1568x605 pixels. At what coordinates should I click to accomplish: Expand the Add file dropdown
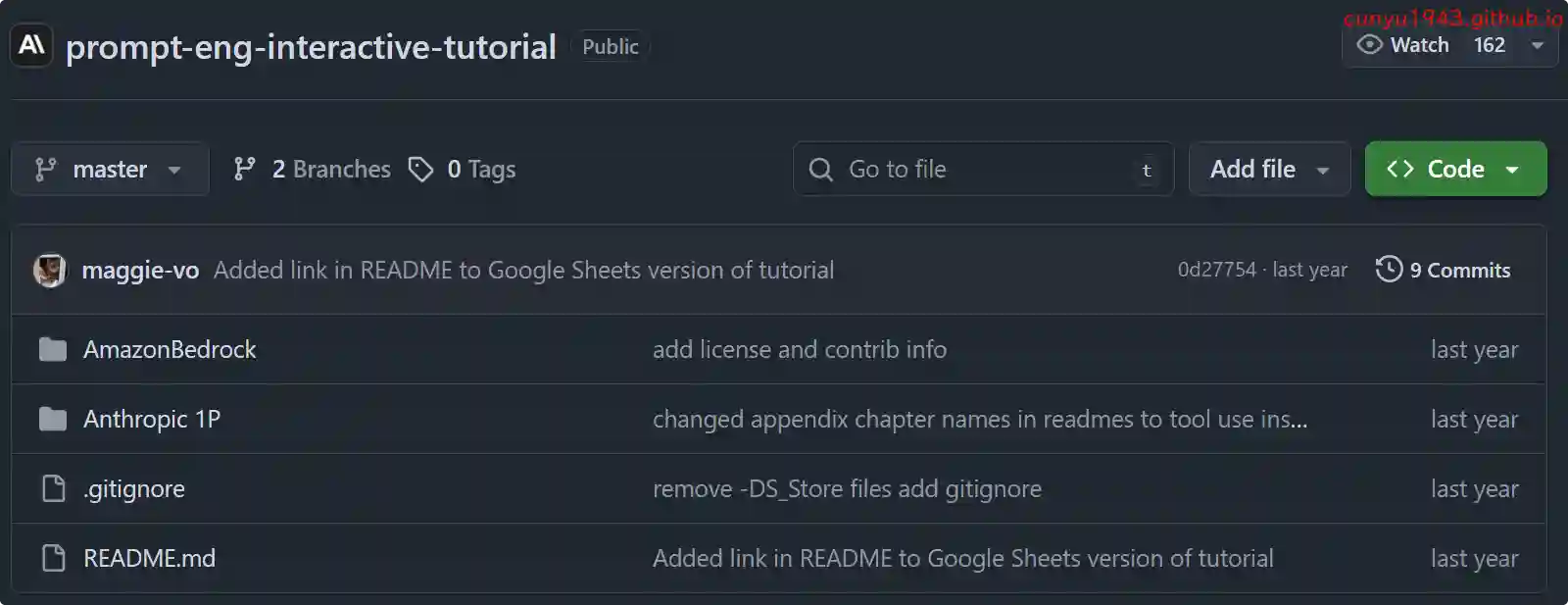(x=1269, y=170)
